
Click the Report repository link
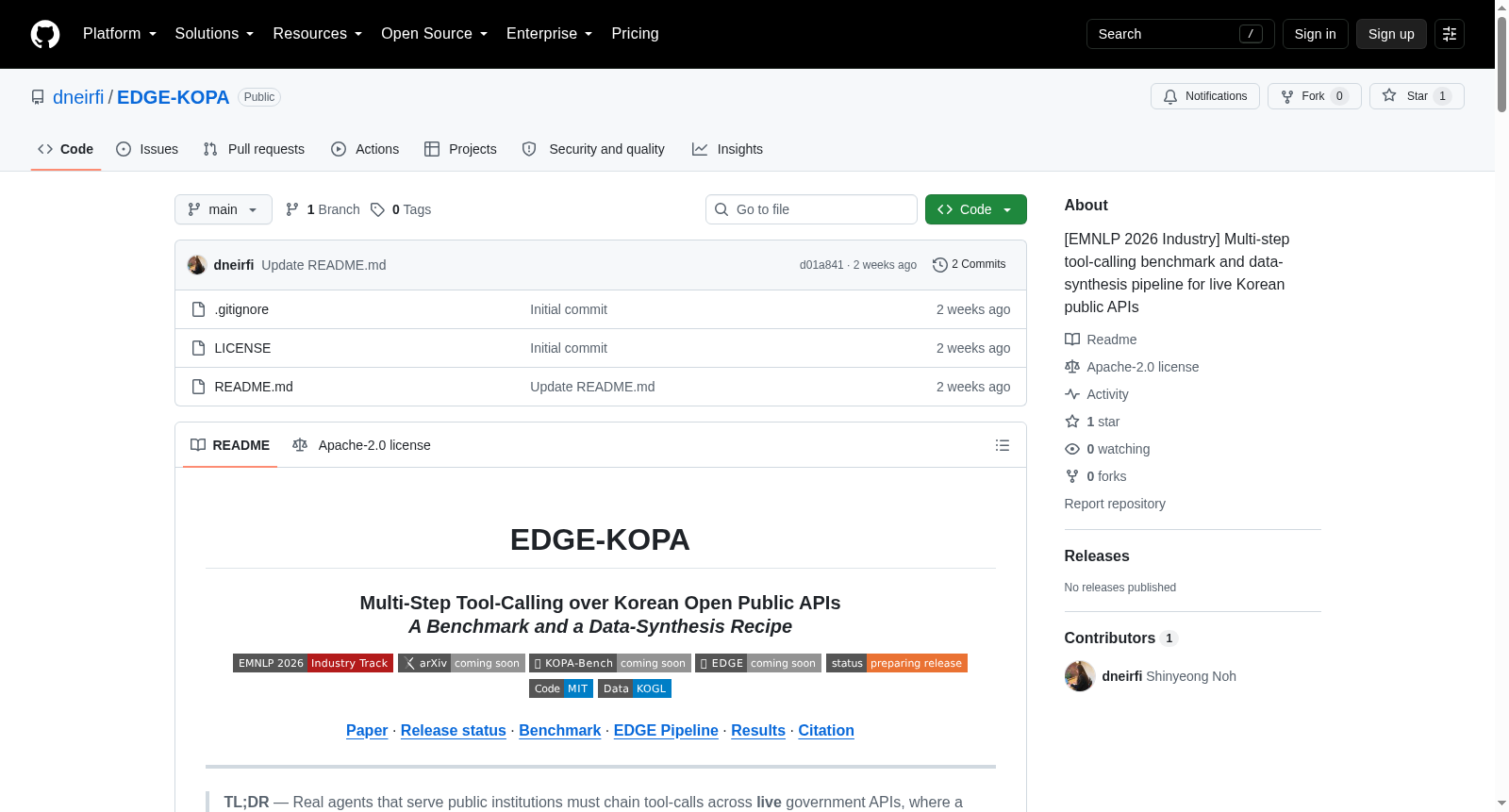(x=1115, y=504)
